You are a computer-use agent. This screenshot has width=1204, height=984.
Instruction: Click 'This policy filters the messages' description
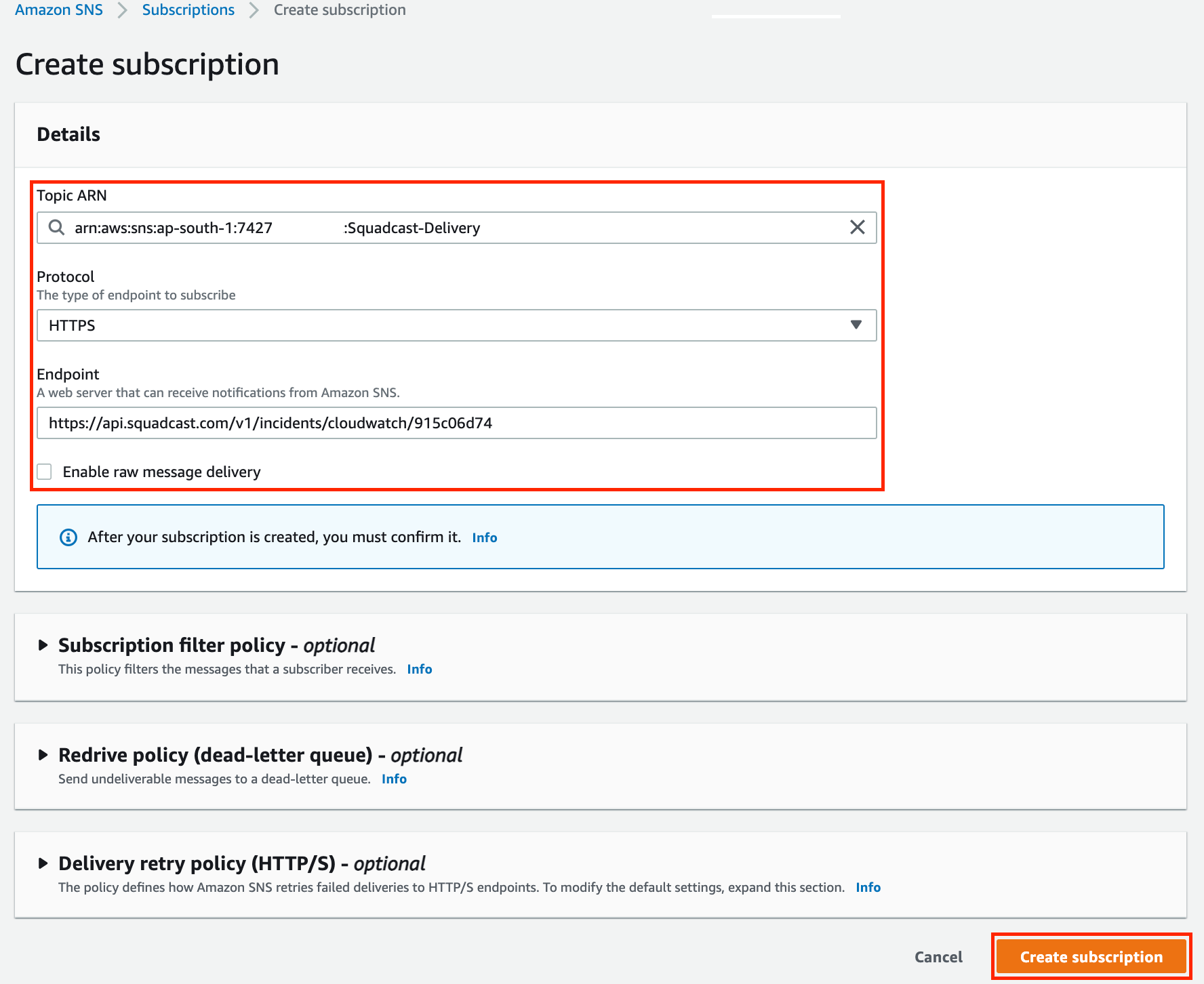pos(227,670)
